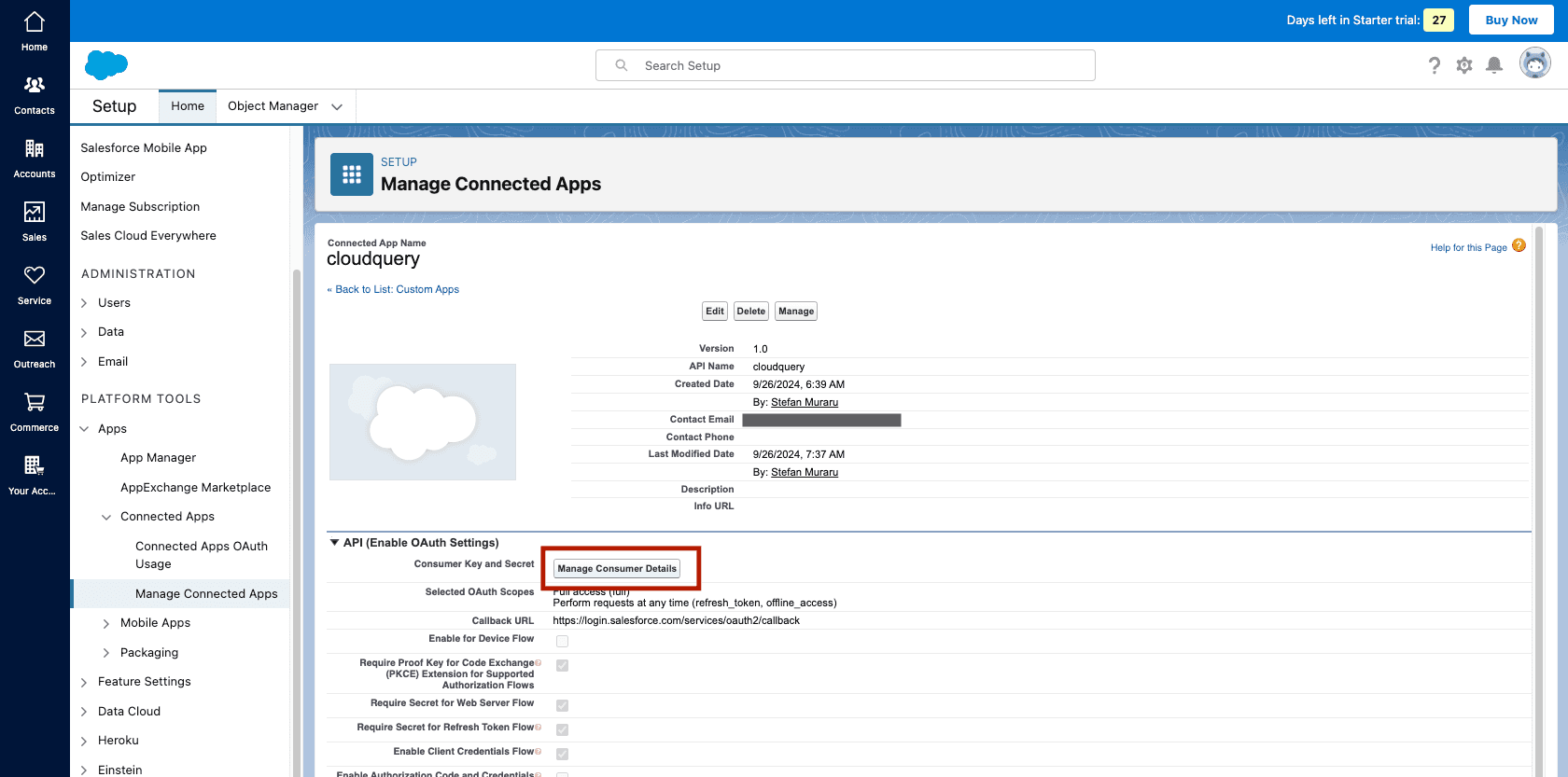1568x777 pixels.
Task: Click the orange Help for this Page icon
Action: [x=1519, y=245]
